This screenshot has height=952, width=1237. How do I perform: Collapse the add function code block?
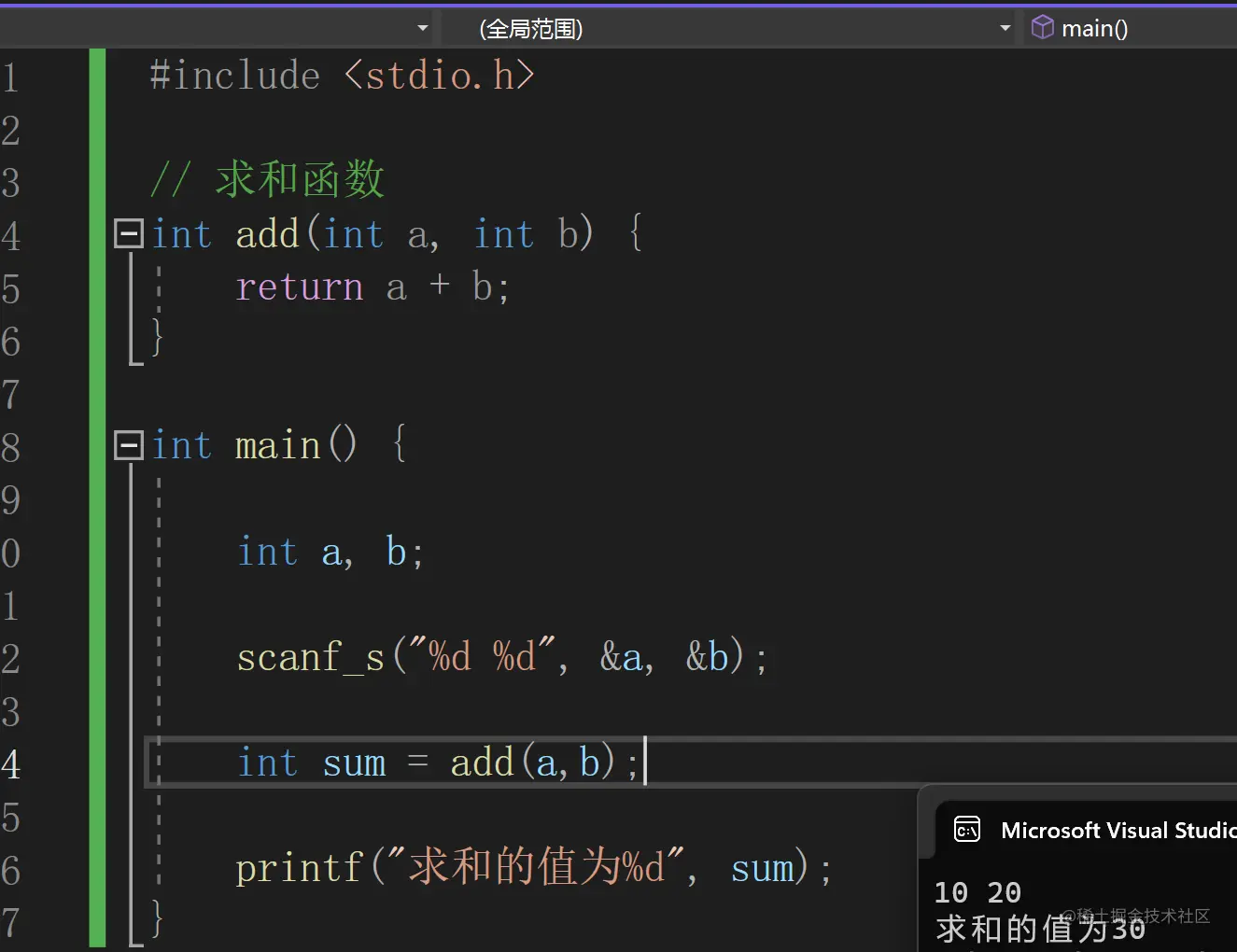point(128,233)
